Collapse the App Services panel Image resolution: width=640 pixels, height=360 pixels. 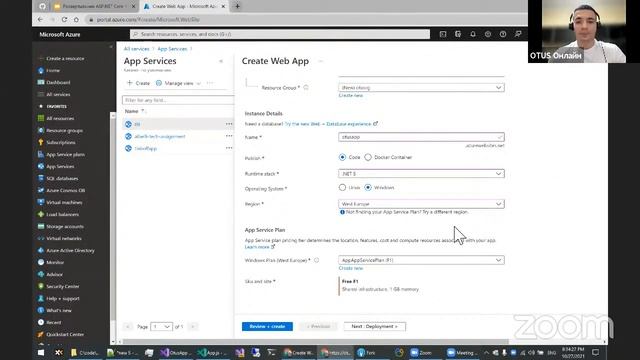(221, 61)
